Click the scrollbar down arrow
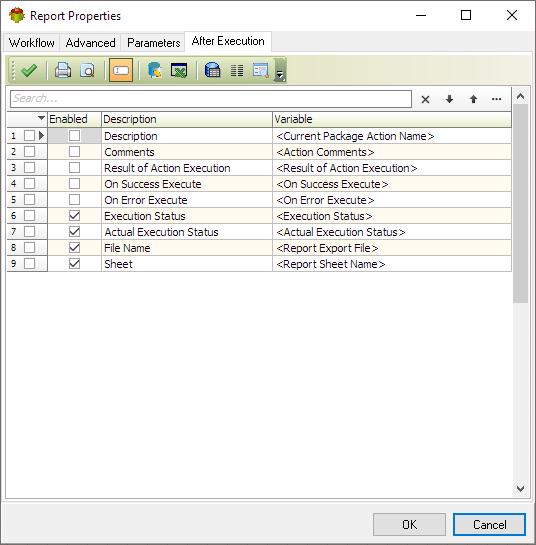This screenshot has height=545, width=536. 520,488
